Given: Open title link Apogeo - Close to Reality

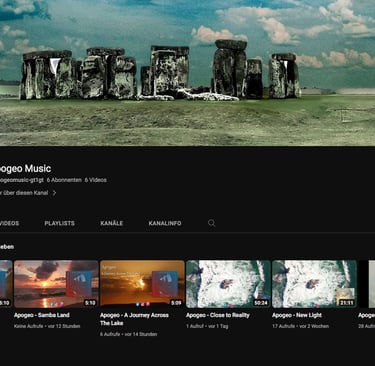Looking at the screenshot, I should tap(218, 315).
